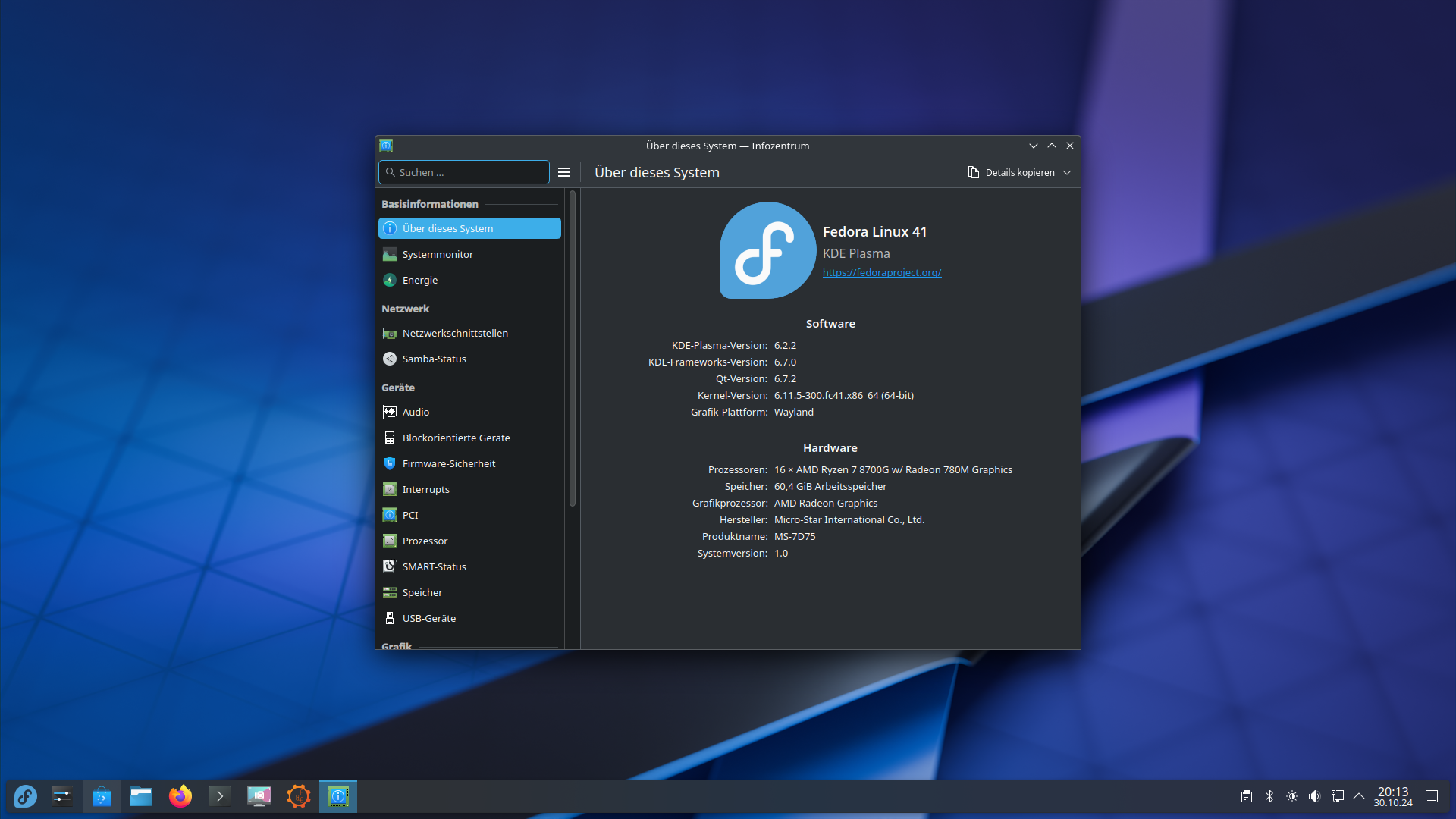Image resolution: width=1456 pixels, height=819 pixels.
Task: Open the Fedora application launcher
Action: [x=26, y=796]
